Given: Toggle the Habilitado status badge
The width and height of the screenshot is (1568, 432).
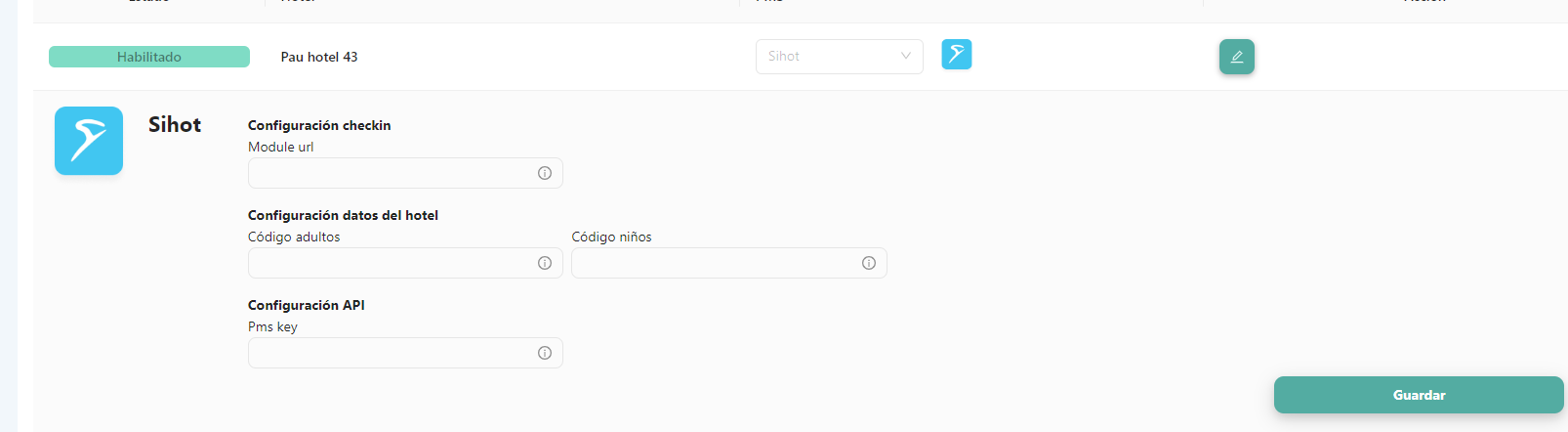Looking at the screenshot, I should pyautogui.click(x=149, y=57).
